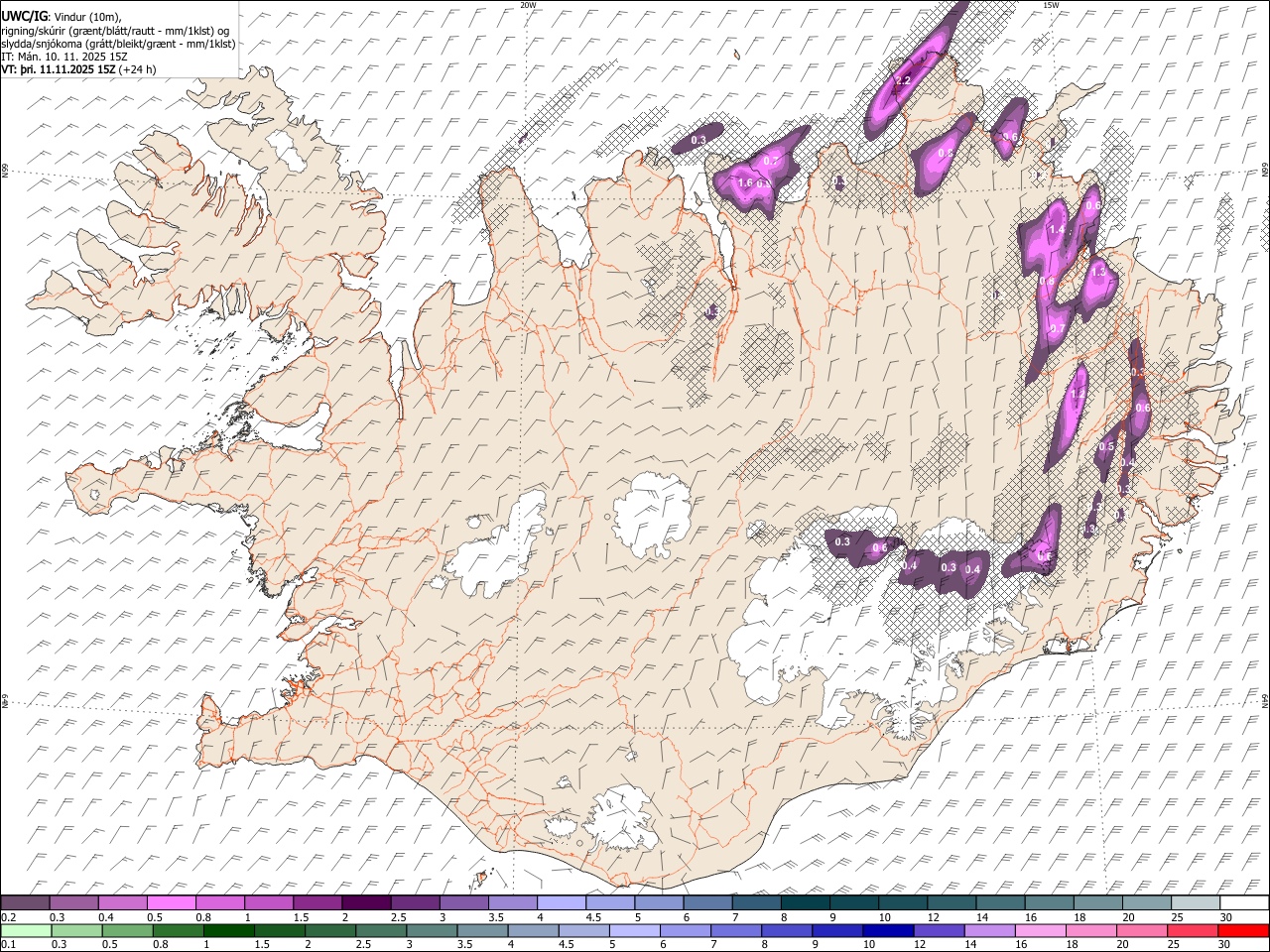This screenshot has height=952, width=1270.
Task: Click the '15W' longitude label
Action: click(1051, 5)
